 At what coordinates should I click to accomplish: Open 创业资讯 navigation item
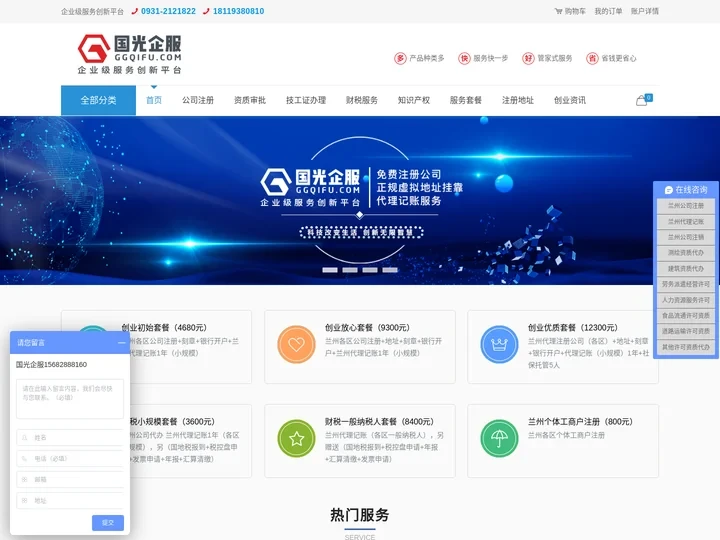[570, 100]
